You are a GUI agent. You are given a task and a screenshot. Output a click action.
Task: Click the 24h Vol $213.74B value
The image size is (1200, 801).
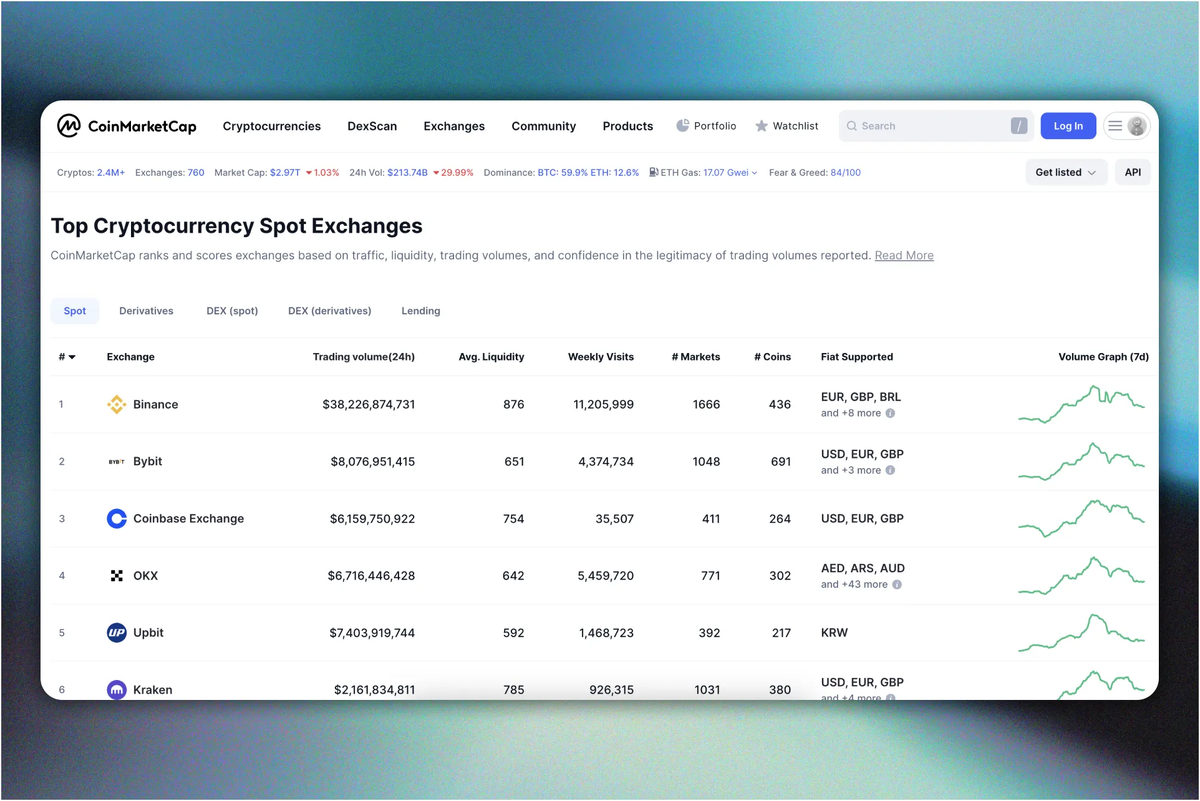coord(408,172)
